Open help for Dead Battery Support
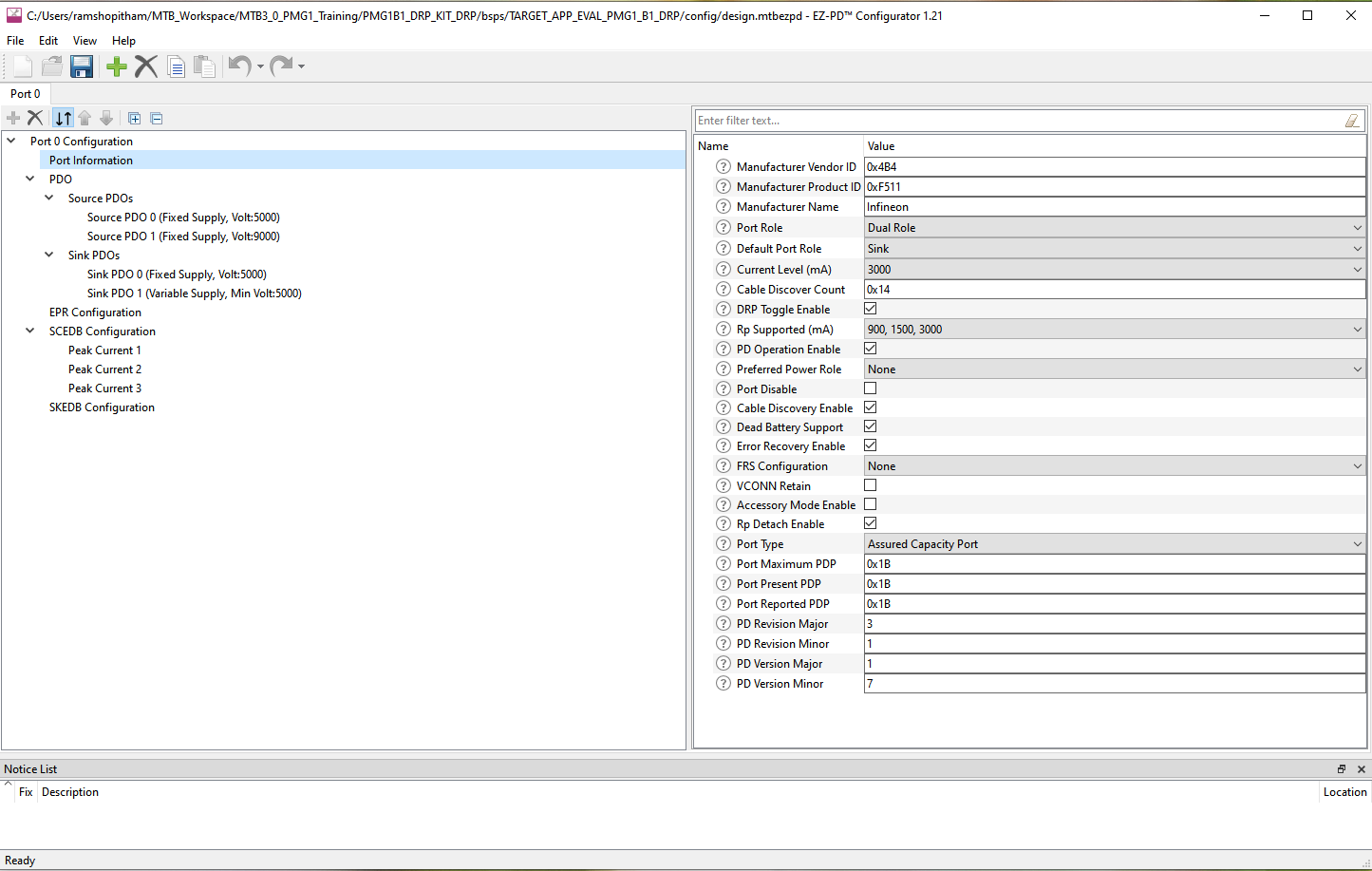This screenshot has height=871, width=1372. point(724,426)
